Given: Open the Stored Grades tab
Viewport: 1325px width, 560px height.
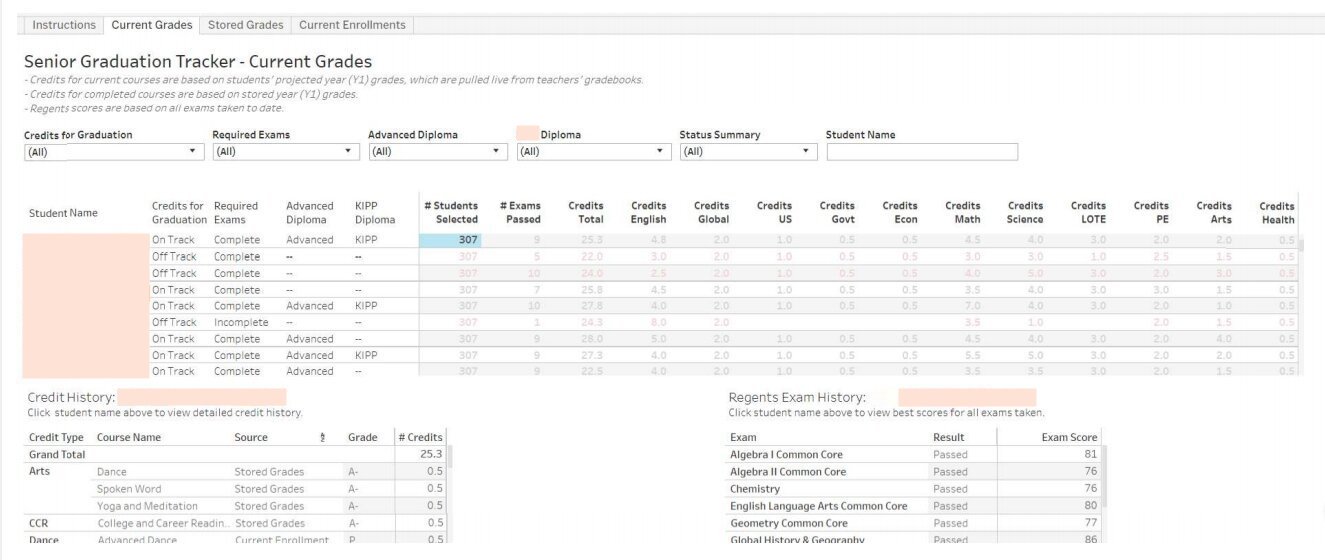Looking at the screenshot, I should (245, 25).
